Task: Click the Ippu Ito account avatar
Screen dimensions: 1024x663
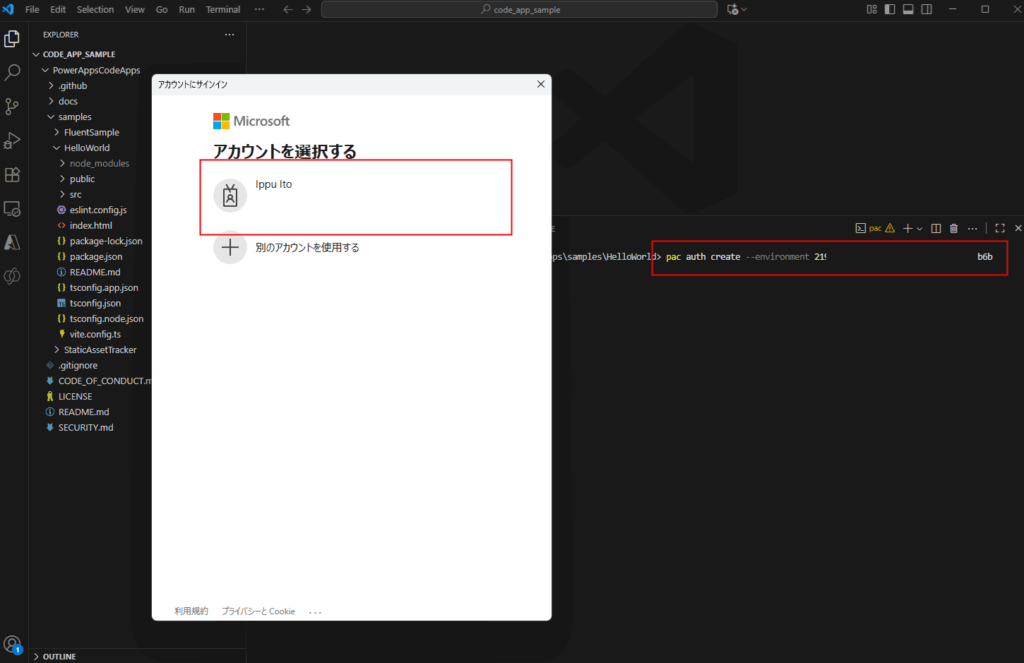Action: click(x=230, y=195)
